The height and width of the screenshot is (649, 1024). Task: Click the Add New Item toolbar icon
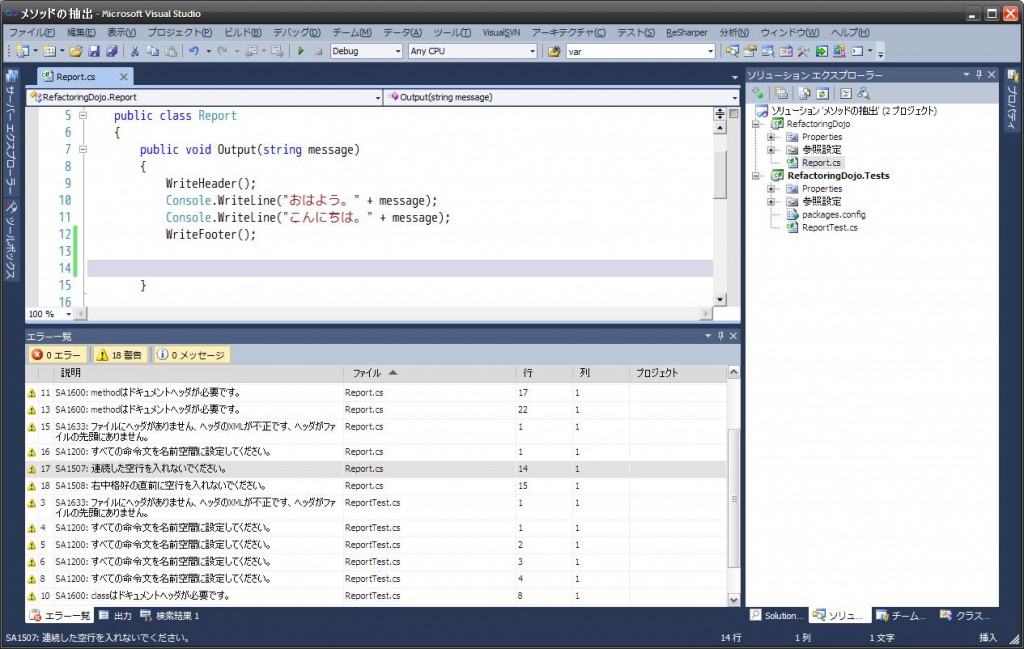click(49, 51)
